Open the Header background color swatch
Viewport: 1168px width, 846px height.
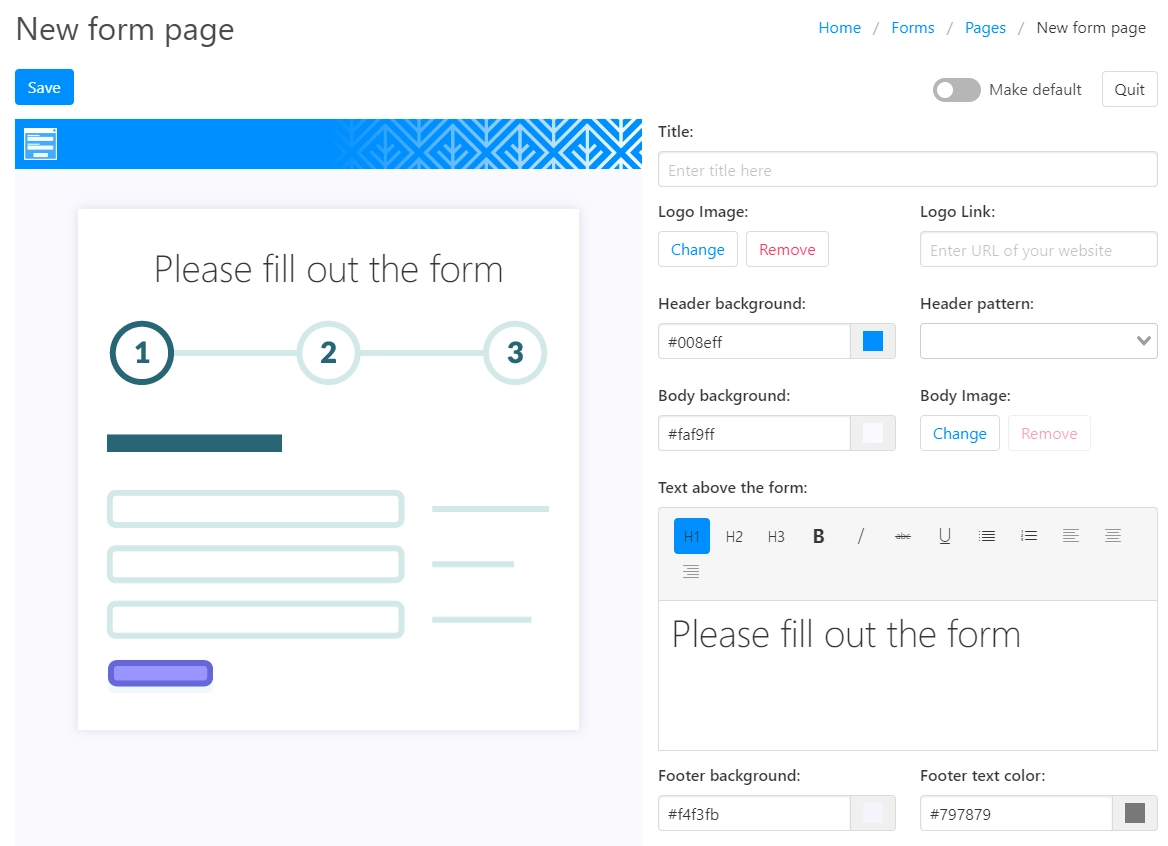click(x=873, y=341)
